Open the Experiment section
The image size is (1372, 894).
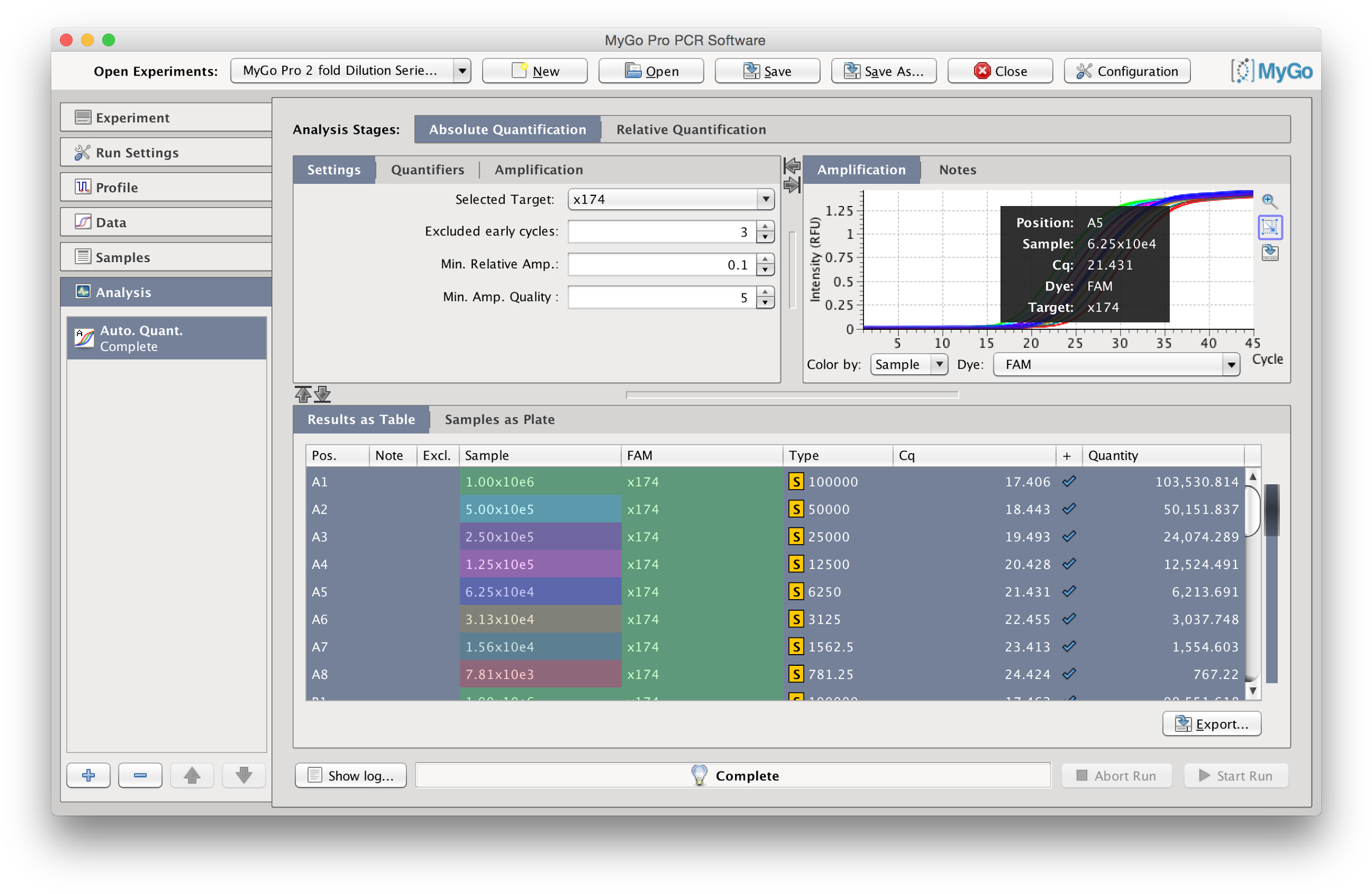(166, 118)
